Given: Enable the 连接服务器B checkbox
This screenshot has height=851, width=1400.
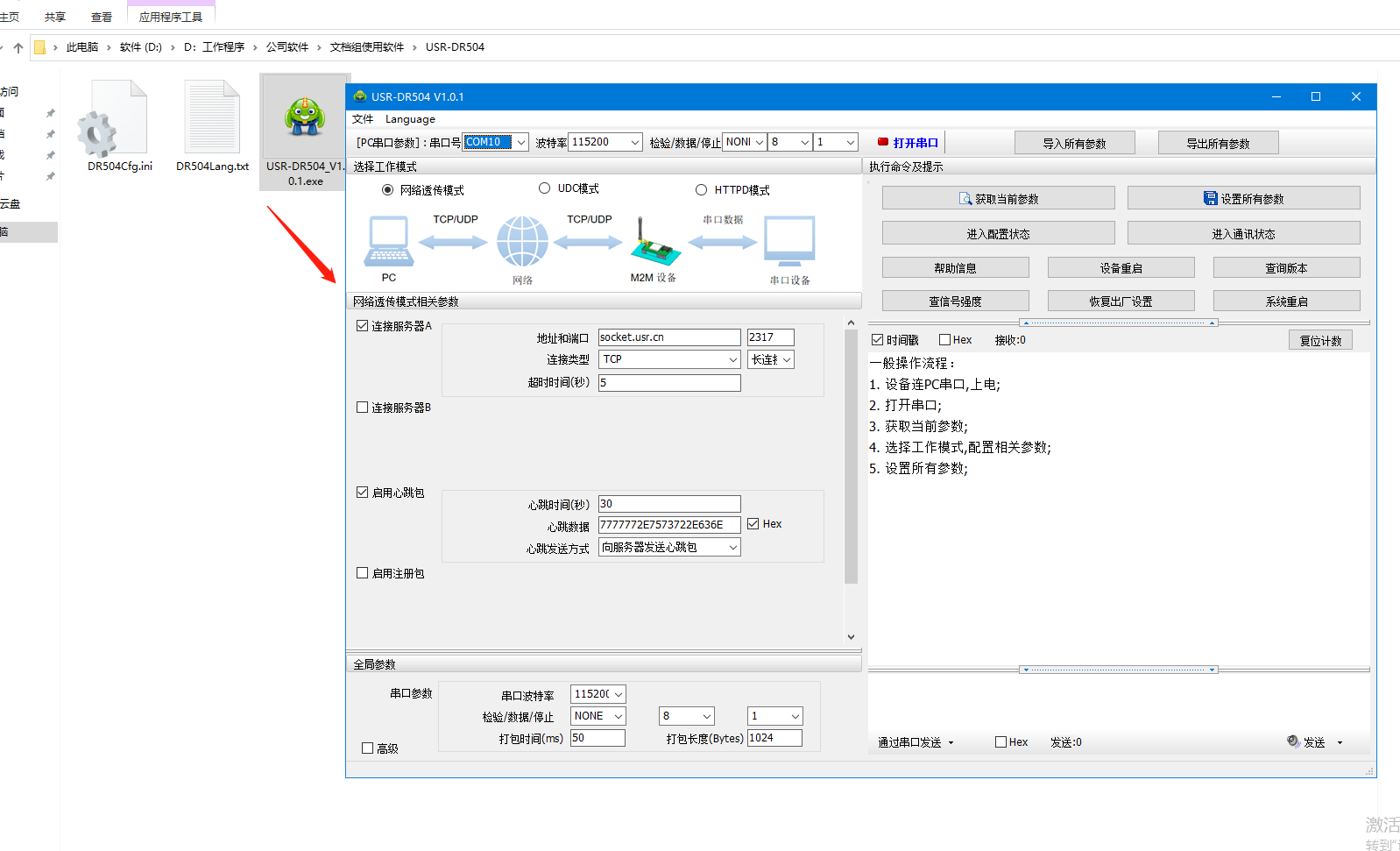Looking at the screenshot, I should [x=362, y=408].
